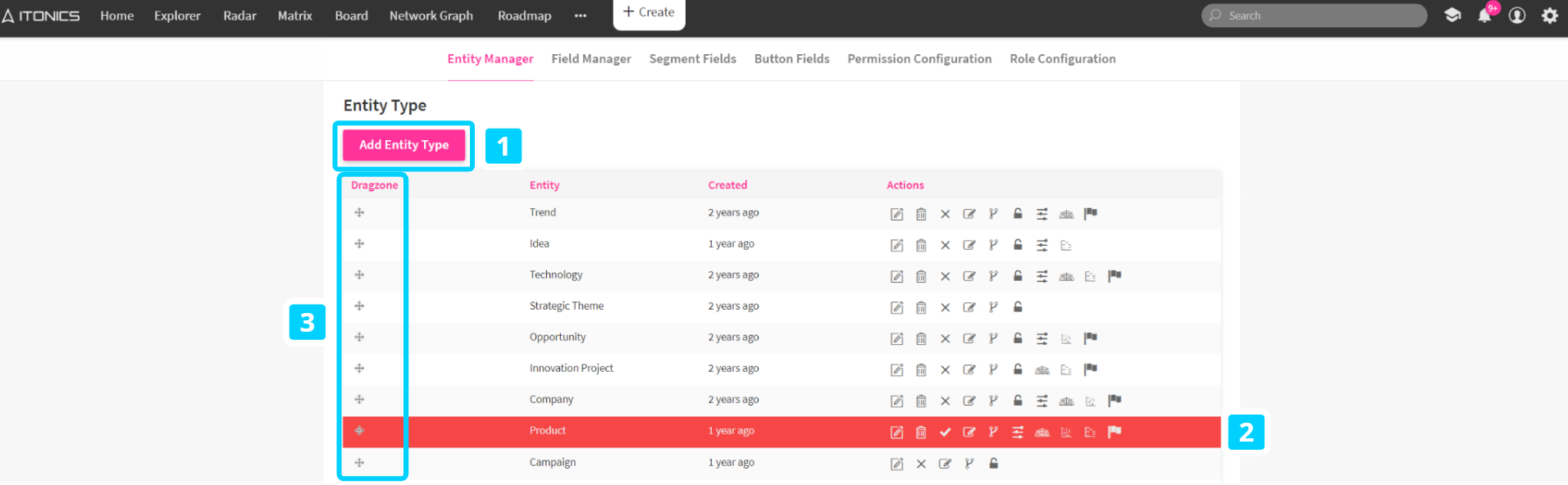The height and width of the screenshot is (485, 1568).
Task: Open the notifications bell
Action: (x=1484, y=16)
